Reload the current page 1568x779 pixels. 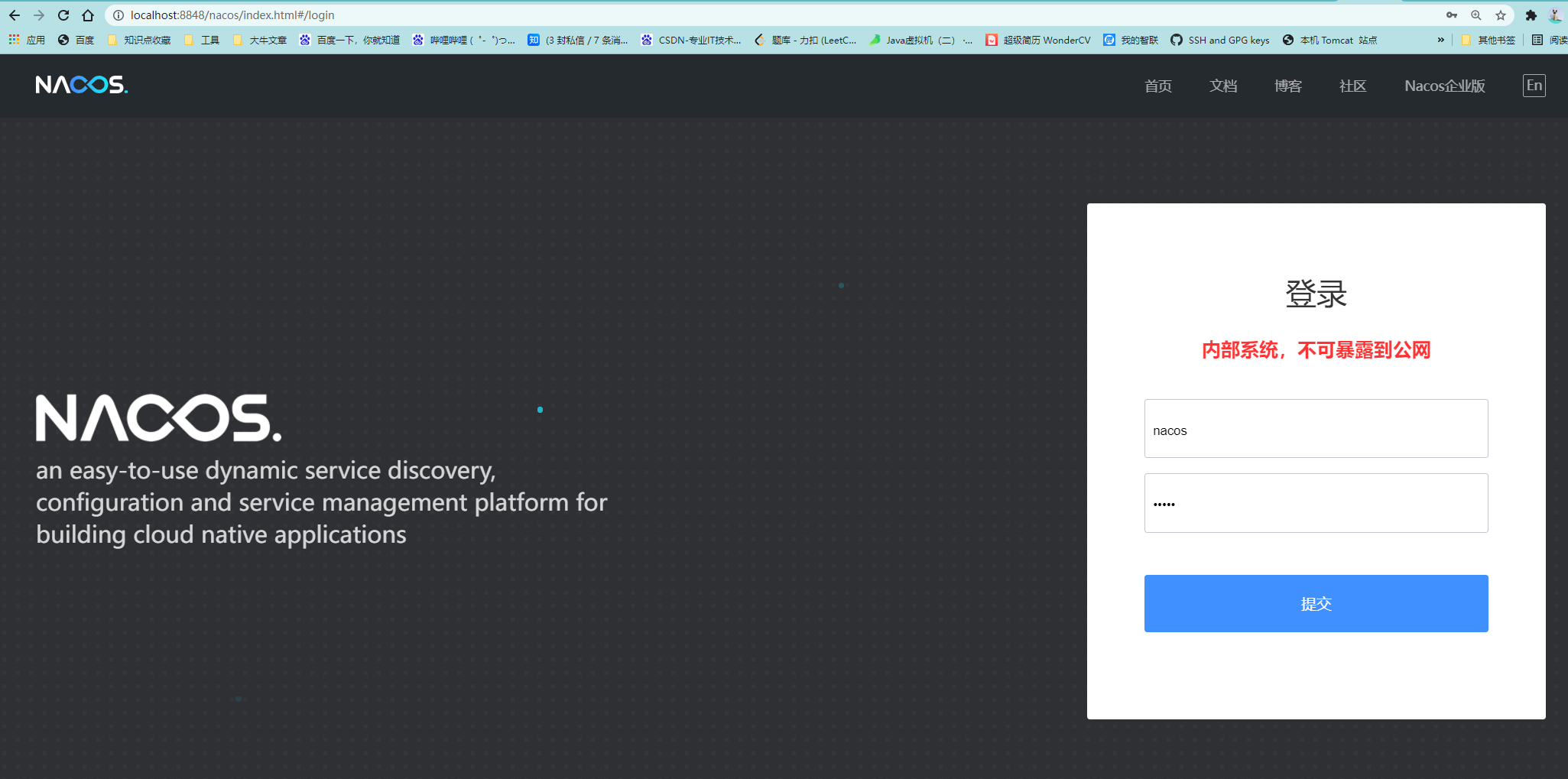tap(63, 15)
